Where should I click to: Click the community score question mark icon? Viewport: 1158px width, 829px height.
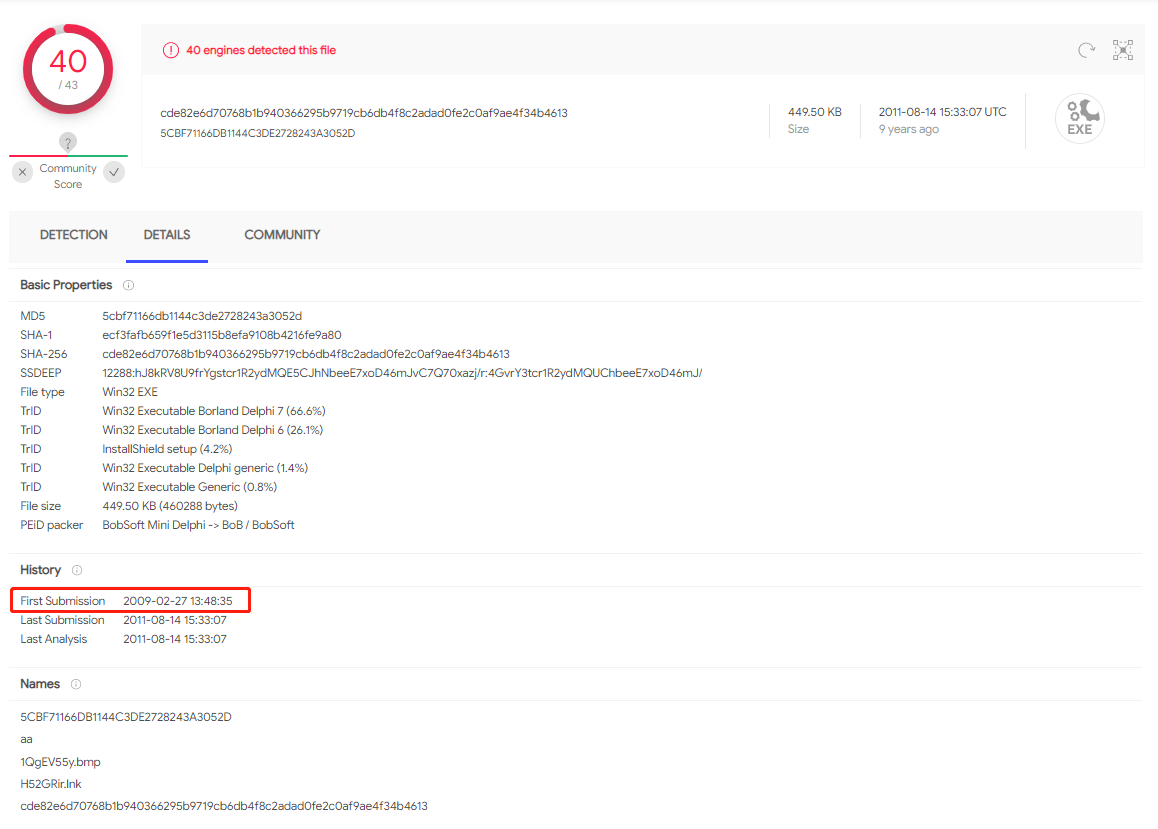click(x=68, y=142)
